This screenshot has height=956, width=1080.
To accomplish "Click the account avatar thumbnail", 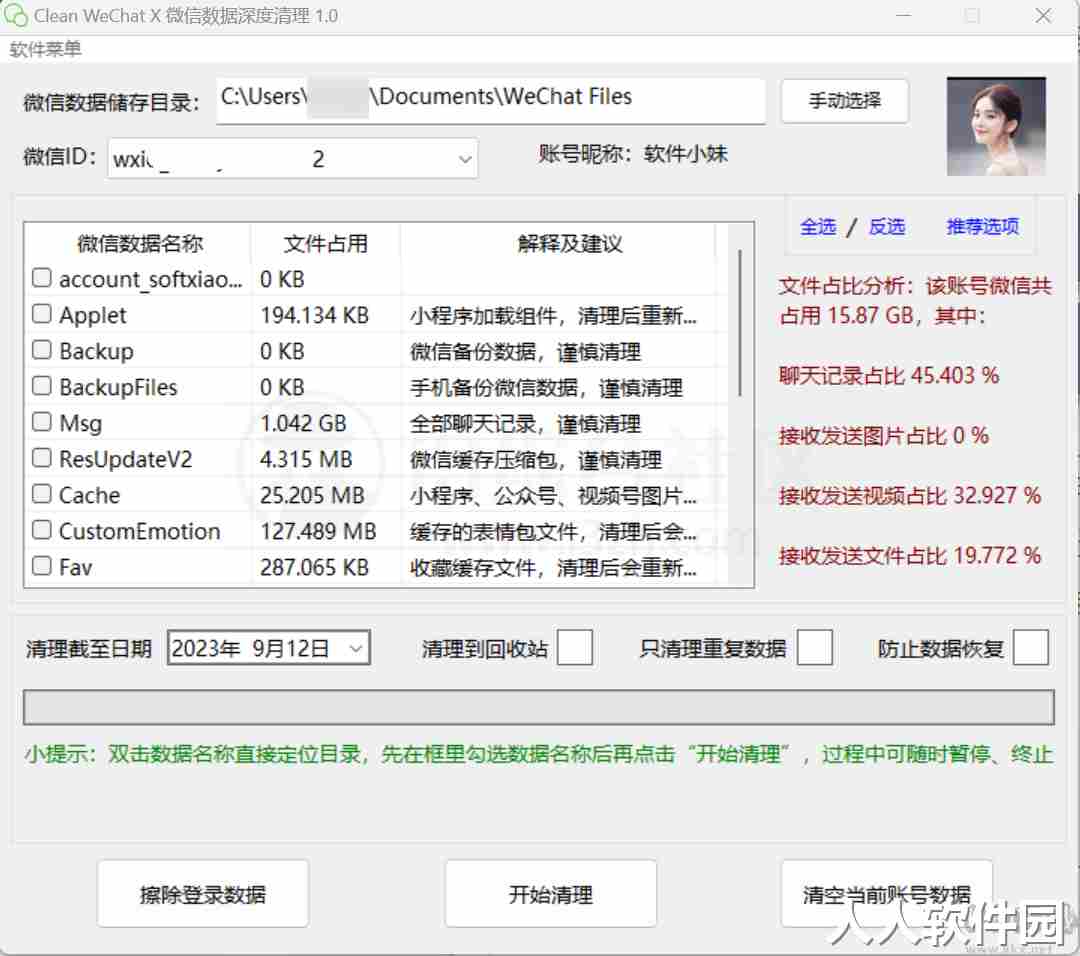I will point(996,126).
